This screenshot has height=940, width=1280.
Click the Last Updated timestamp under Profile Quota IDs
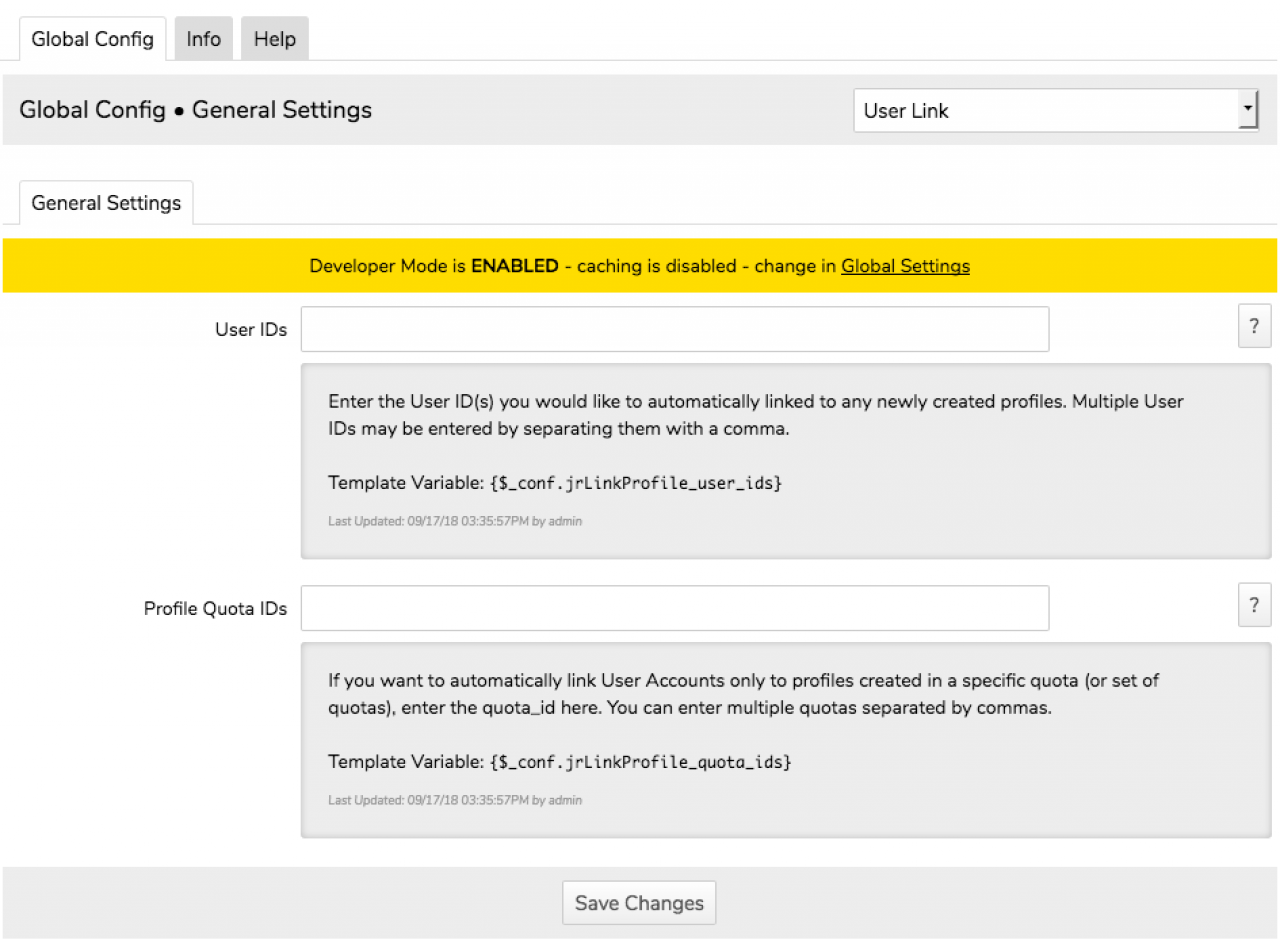coord(455,800)
